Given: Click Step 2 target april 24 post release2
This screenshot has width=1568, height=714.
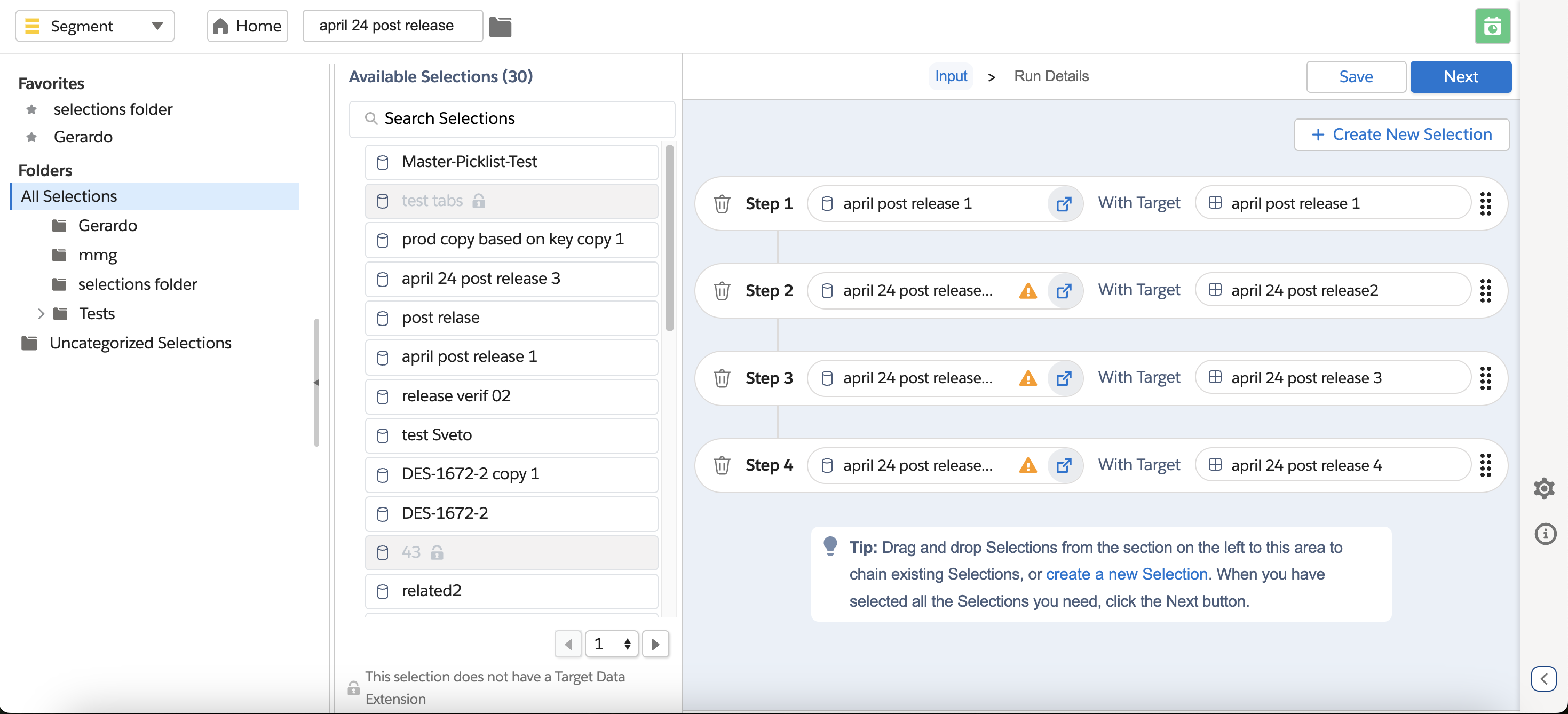Looking at the screenshot, I should point(1333,290).
